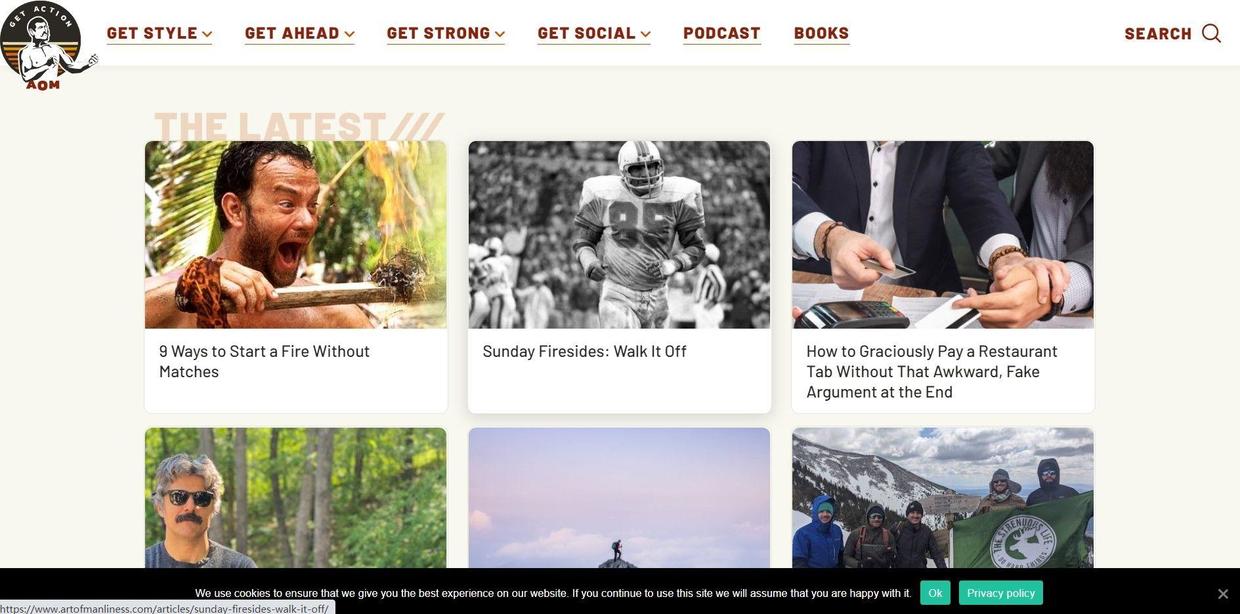Click the Search label in header
The width and height of the screenshot is (1240, 614).
coord(1158,34)
